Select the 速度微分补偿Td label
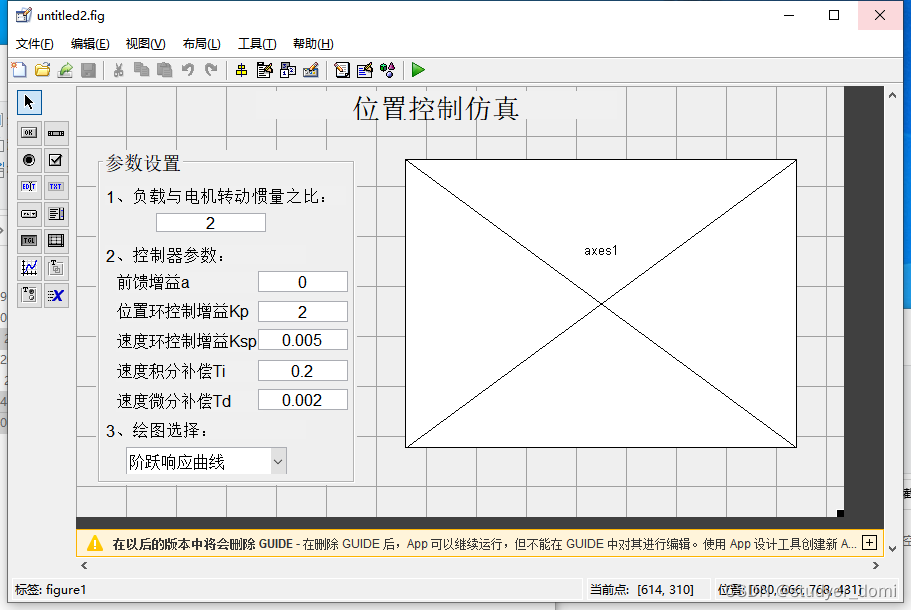Screen dimensions: 911x610 (174, 401)
